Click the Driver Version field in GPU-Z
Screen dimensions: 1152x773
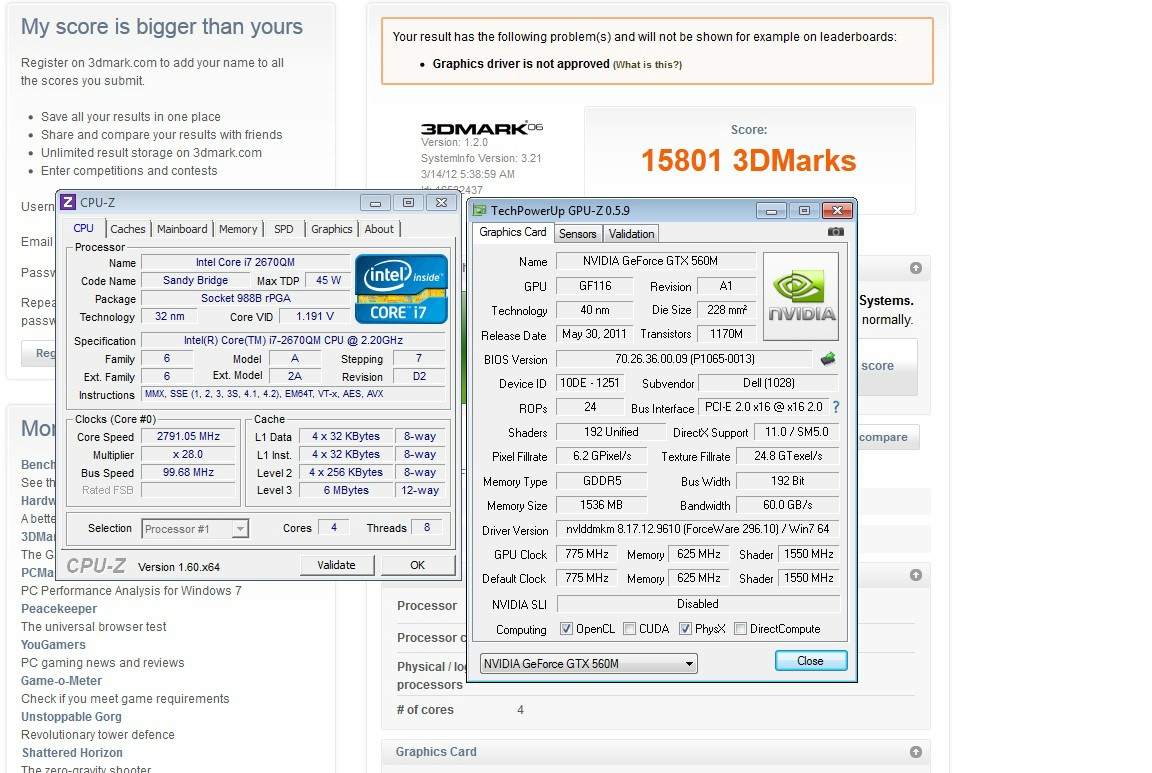tap(698, 529)
